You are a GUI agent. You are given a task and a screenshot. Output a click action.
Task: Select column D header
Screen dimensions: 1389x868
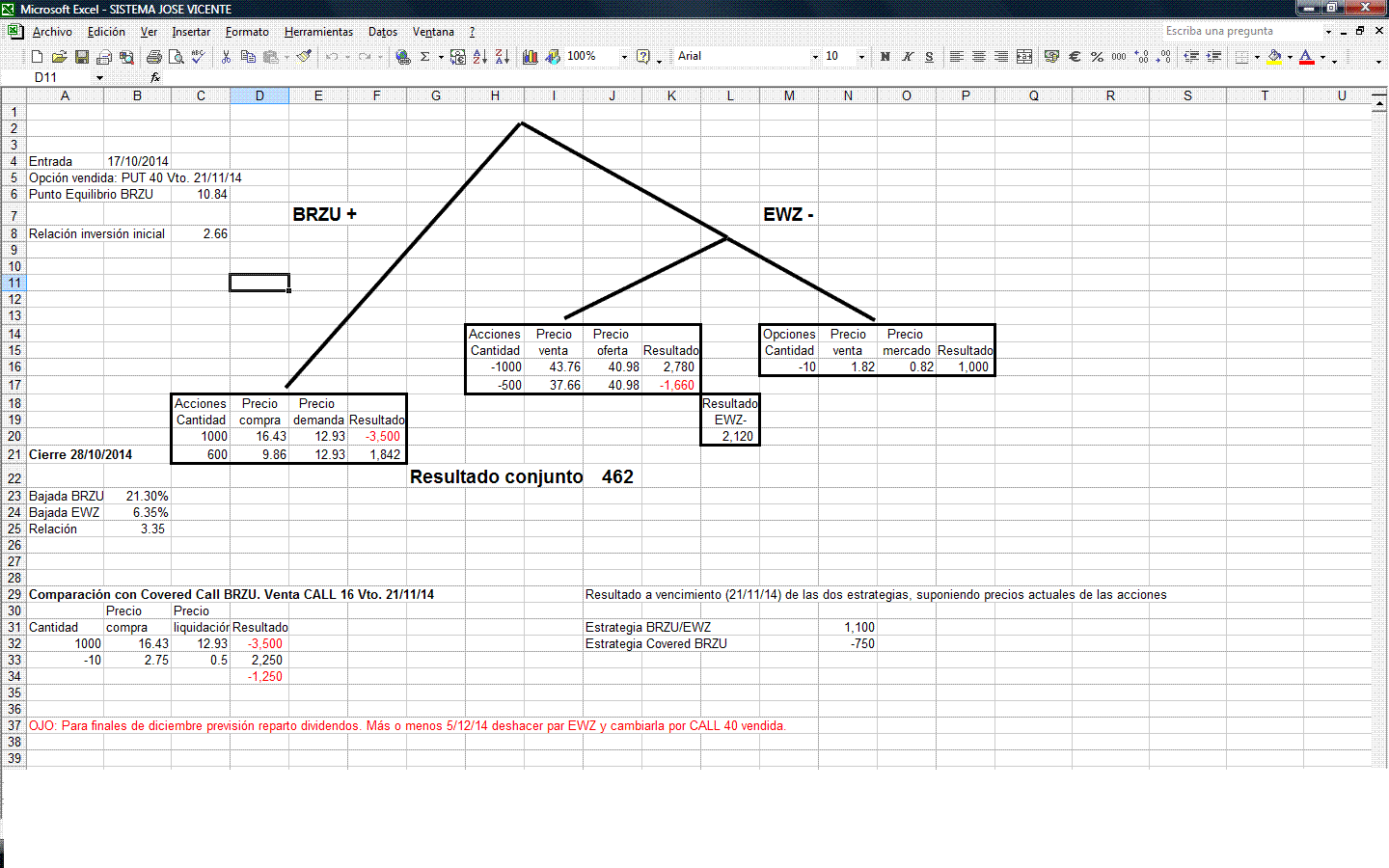[x=259, y=95]
